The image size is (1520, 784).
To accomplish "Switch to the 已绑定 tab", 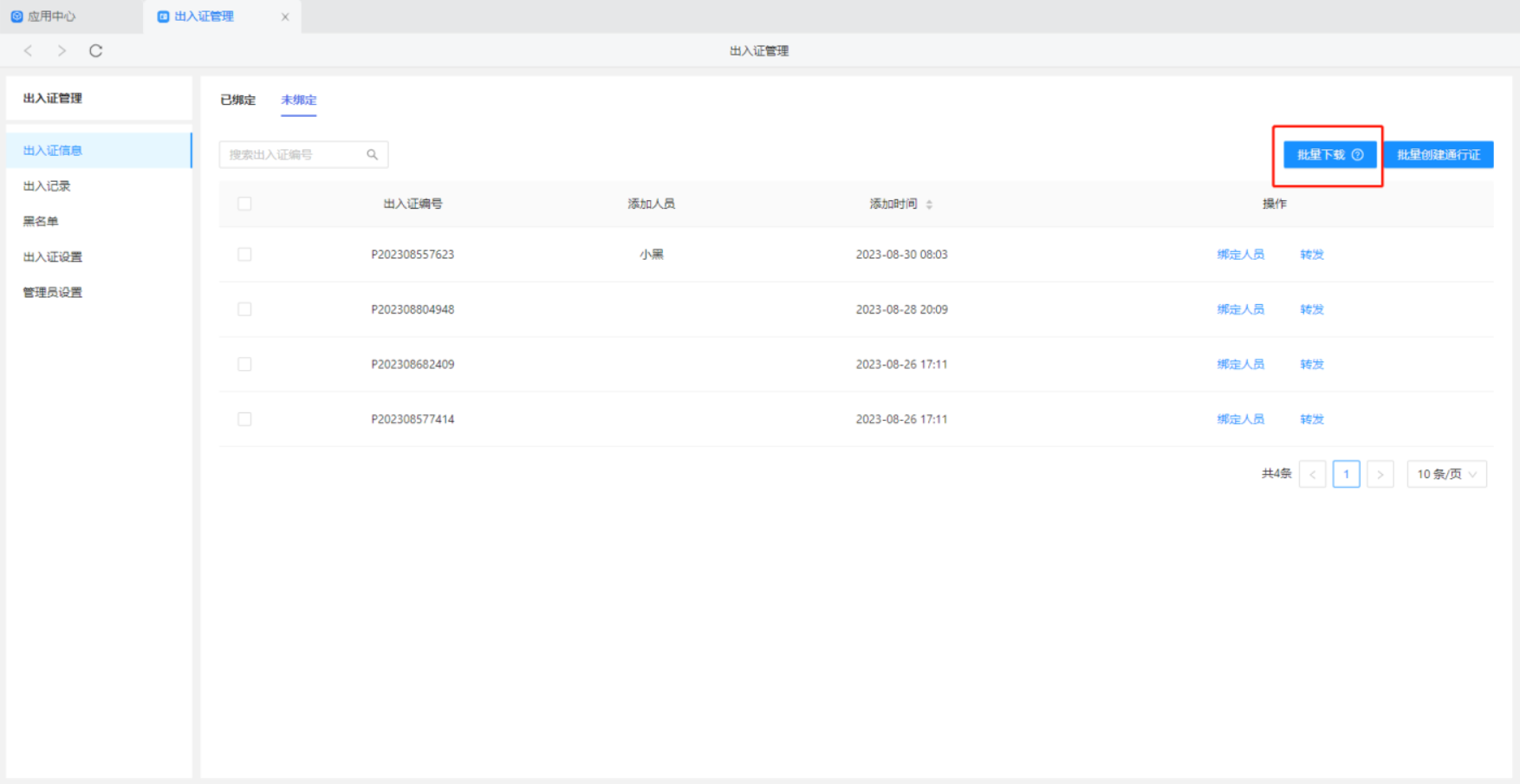I will (x=237, y=100).
